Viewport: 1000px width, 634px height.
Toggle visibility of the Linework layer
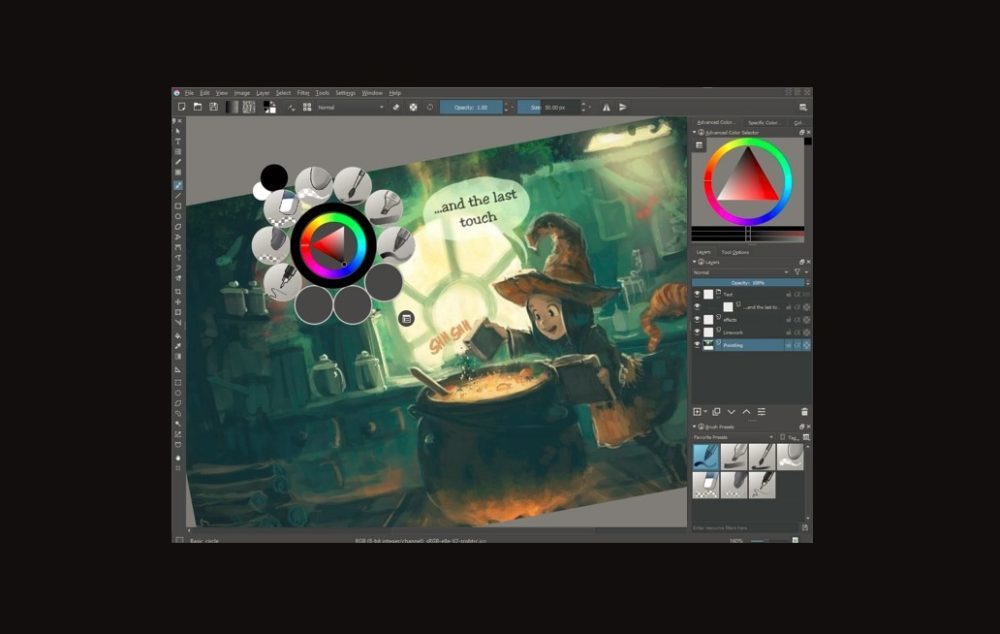click(x=697, y=332)
